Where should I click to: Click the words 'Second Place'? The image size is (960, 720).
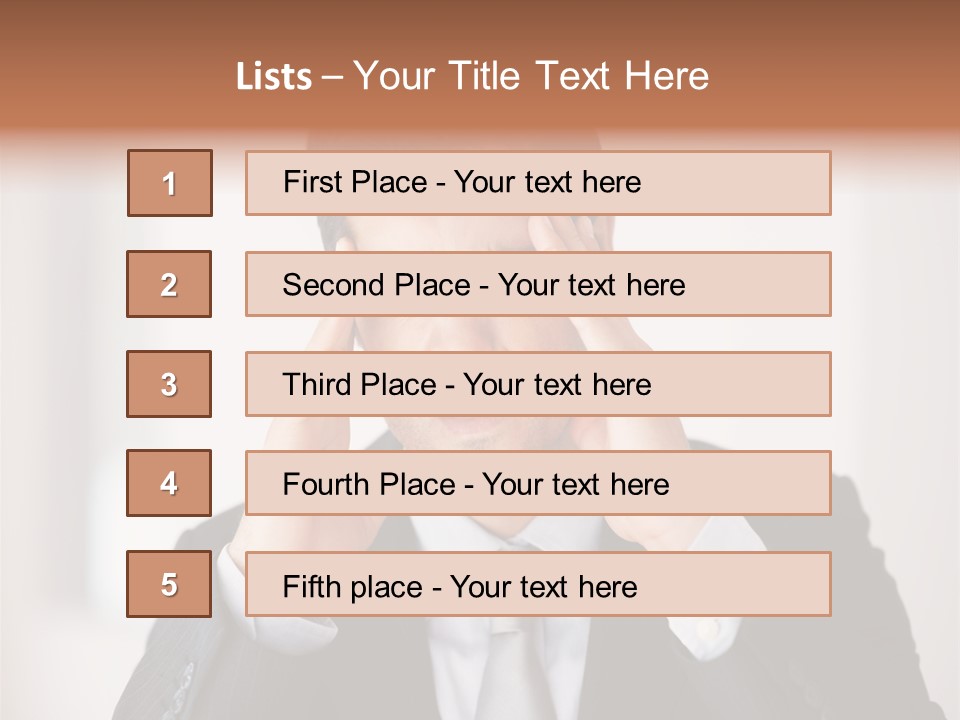coord(377,285)
